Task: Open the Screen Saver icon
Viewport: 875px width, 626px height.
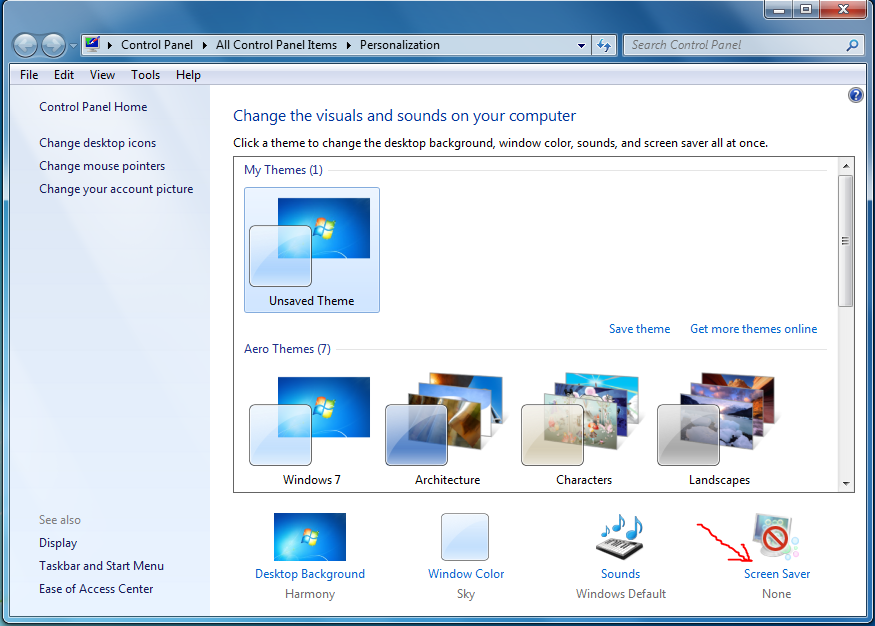Action: point(776,537)
